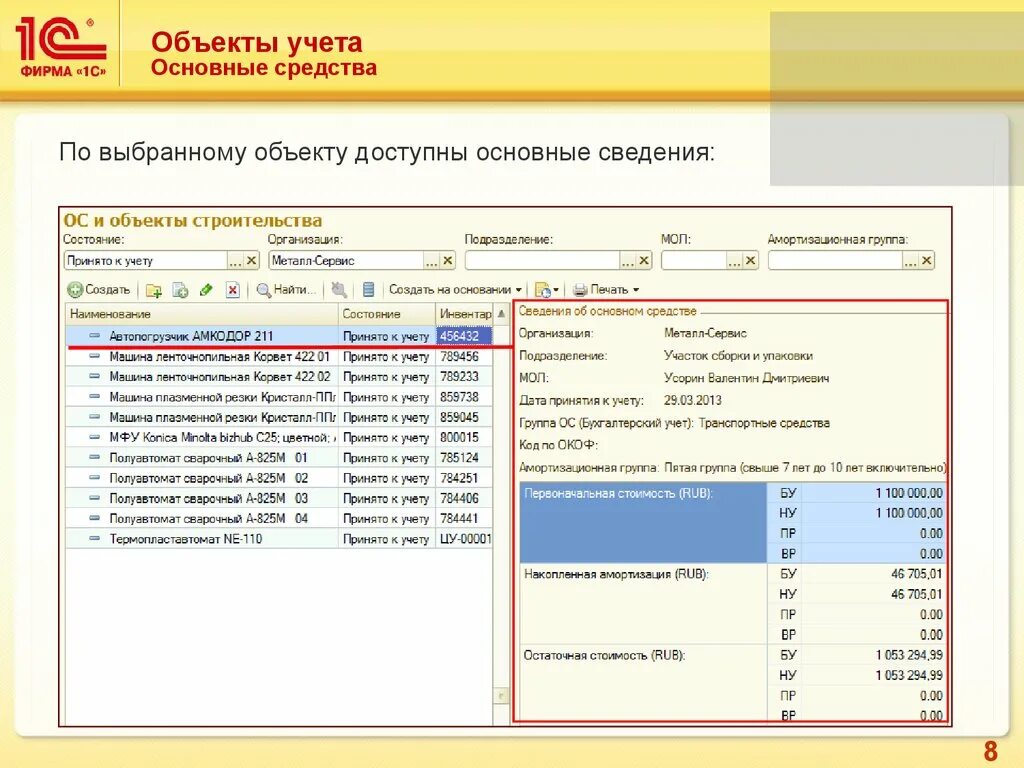Image resolution: width=1024 pixels, height=768 pixels.
Task: Click the value Транспортные средства
Action: coord(764,423)
